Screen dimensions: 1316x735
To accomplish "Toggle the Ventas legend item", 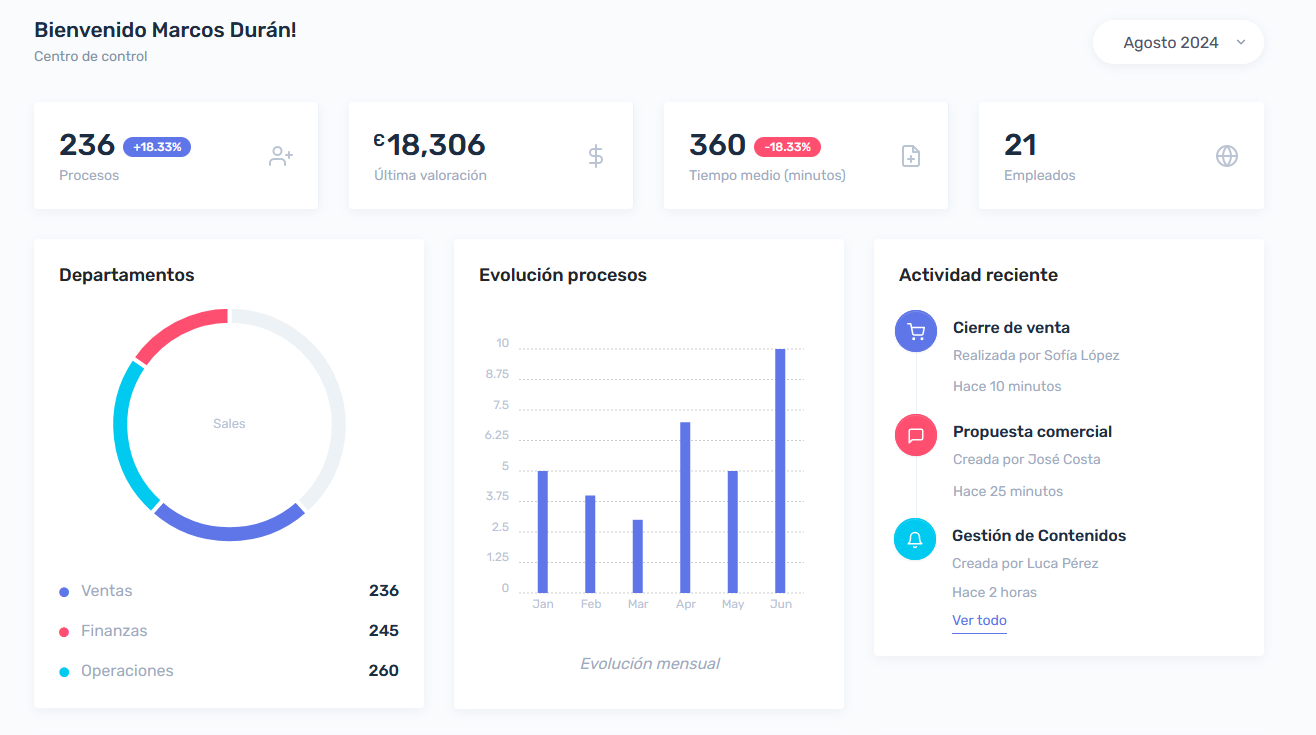I will [x=106, y=591].
